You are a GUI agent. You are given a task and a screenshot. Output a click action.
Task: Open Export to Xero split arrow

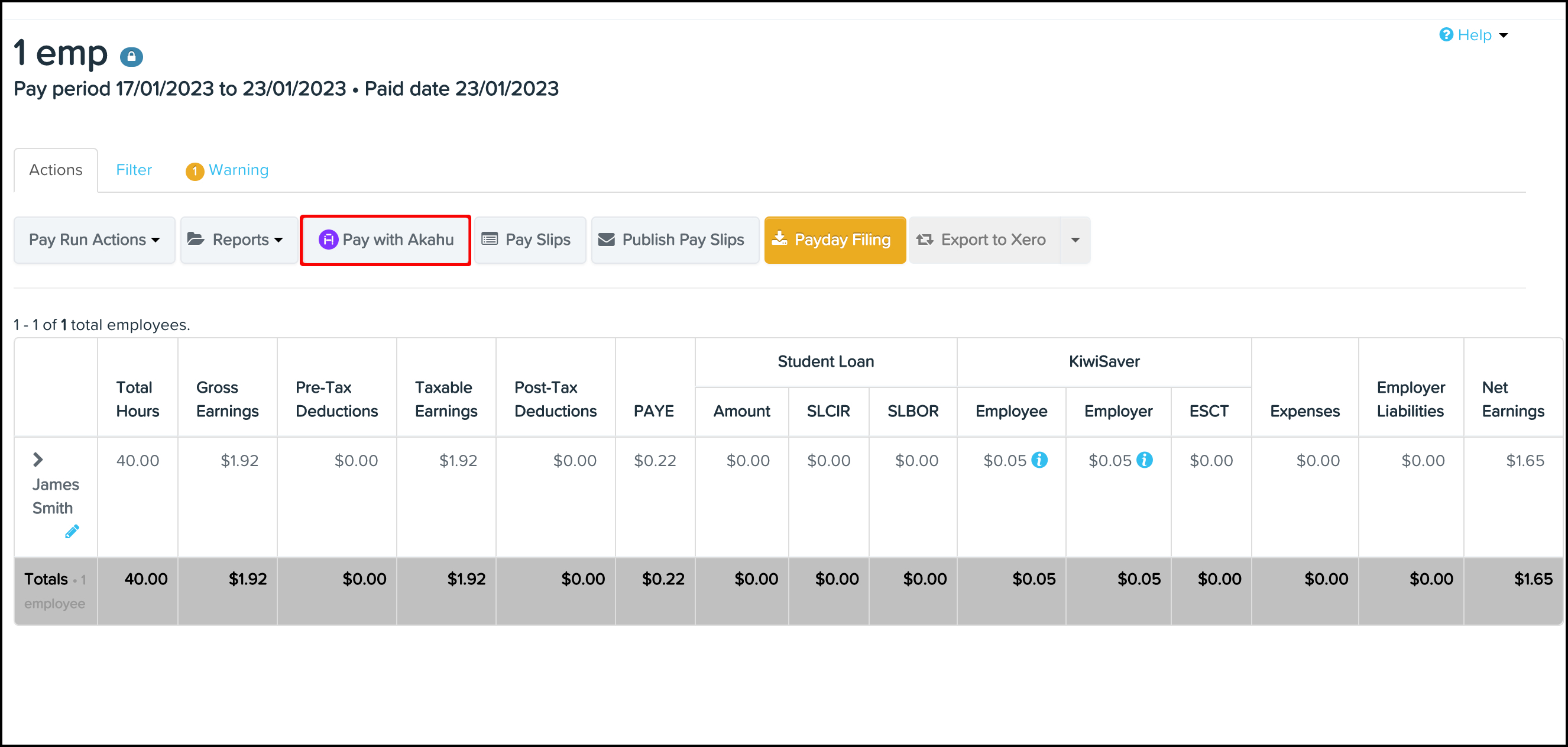[1075, 240]
